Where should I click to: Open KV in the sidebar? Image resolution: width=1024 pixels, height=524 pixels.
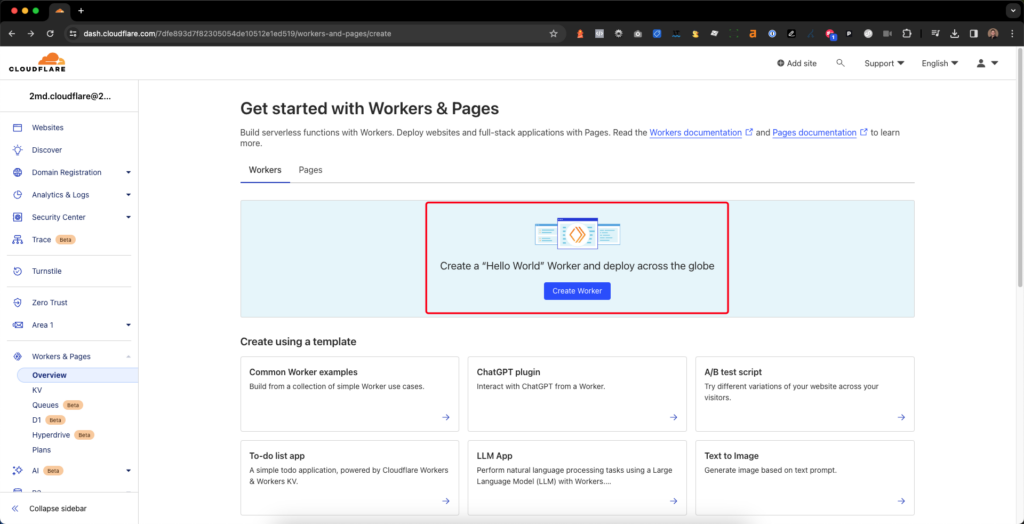[x=37, y=390]
